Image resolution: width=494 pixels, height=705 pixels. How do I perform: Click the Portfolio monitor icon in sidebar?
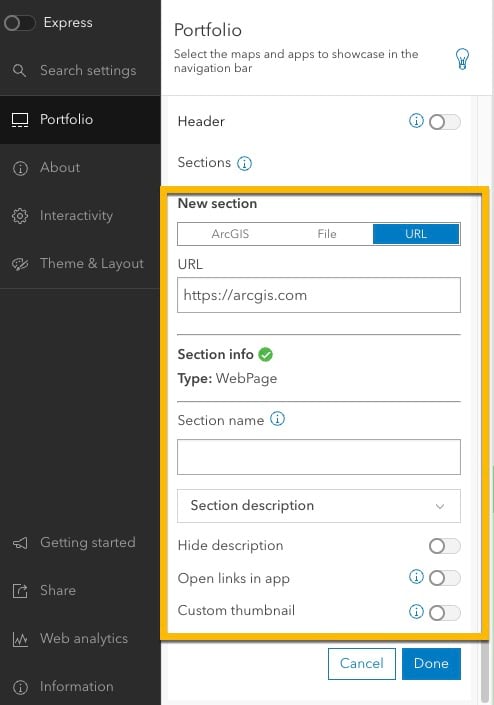(x=20, y=120)
